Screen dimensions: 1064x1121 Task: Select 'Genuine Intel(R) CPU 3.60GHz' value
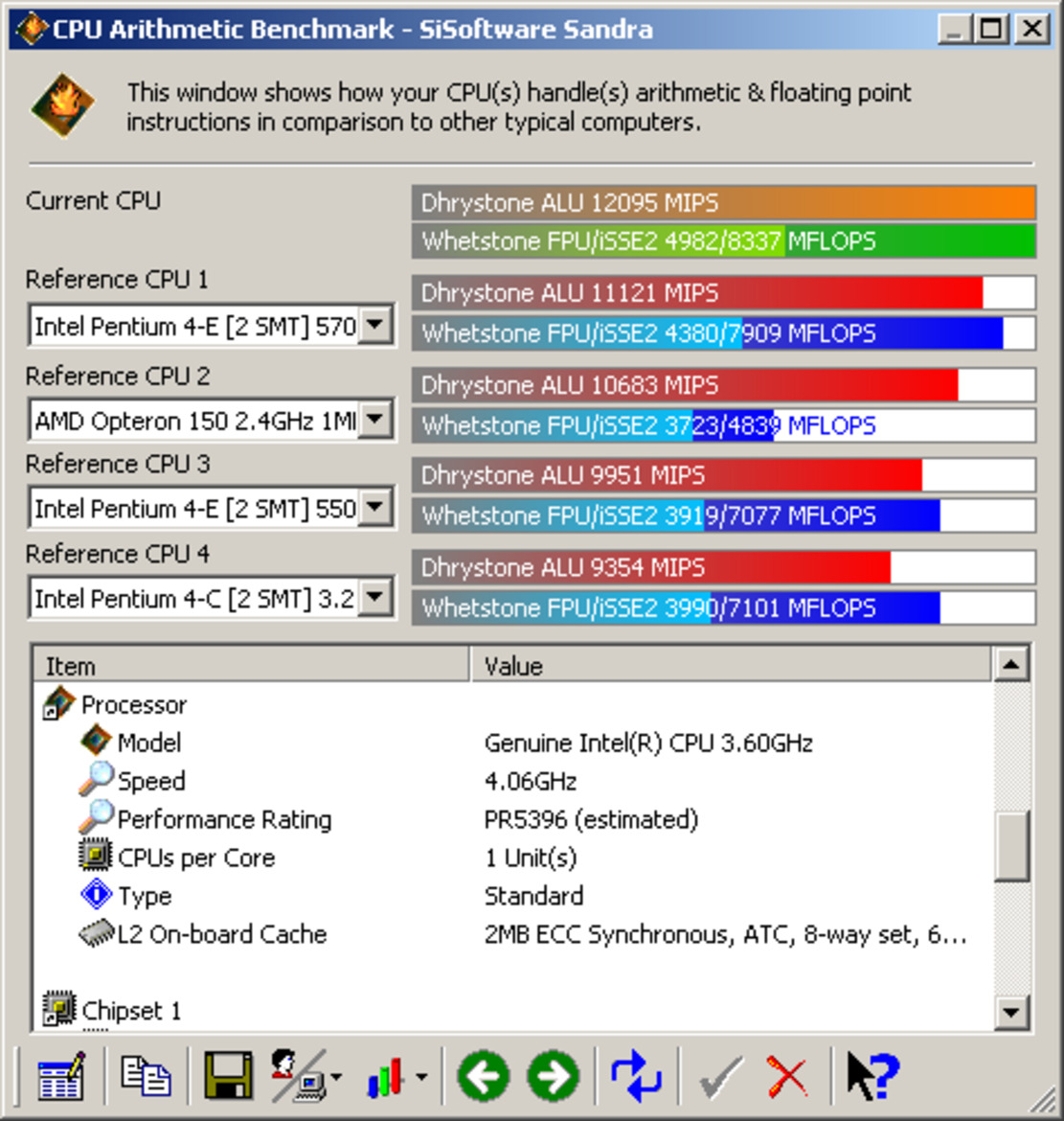pos(648,743)
